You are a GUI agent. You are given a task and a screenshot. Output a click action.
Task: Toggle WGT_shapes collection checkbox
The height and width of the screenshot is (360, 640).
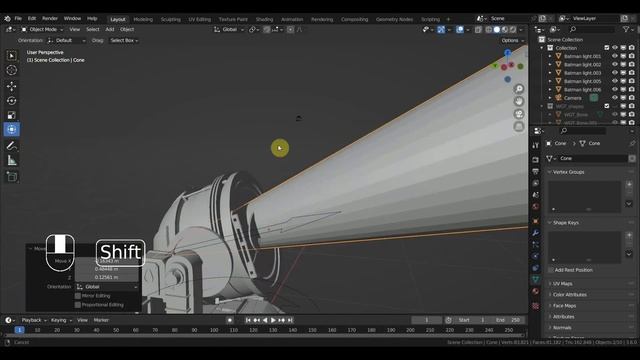[x=607, y=106]
